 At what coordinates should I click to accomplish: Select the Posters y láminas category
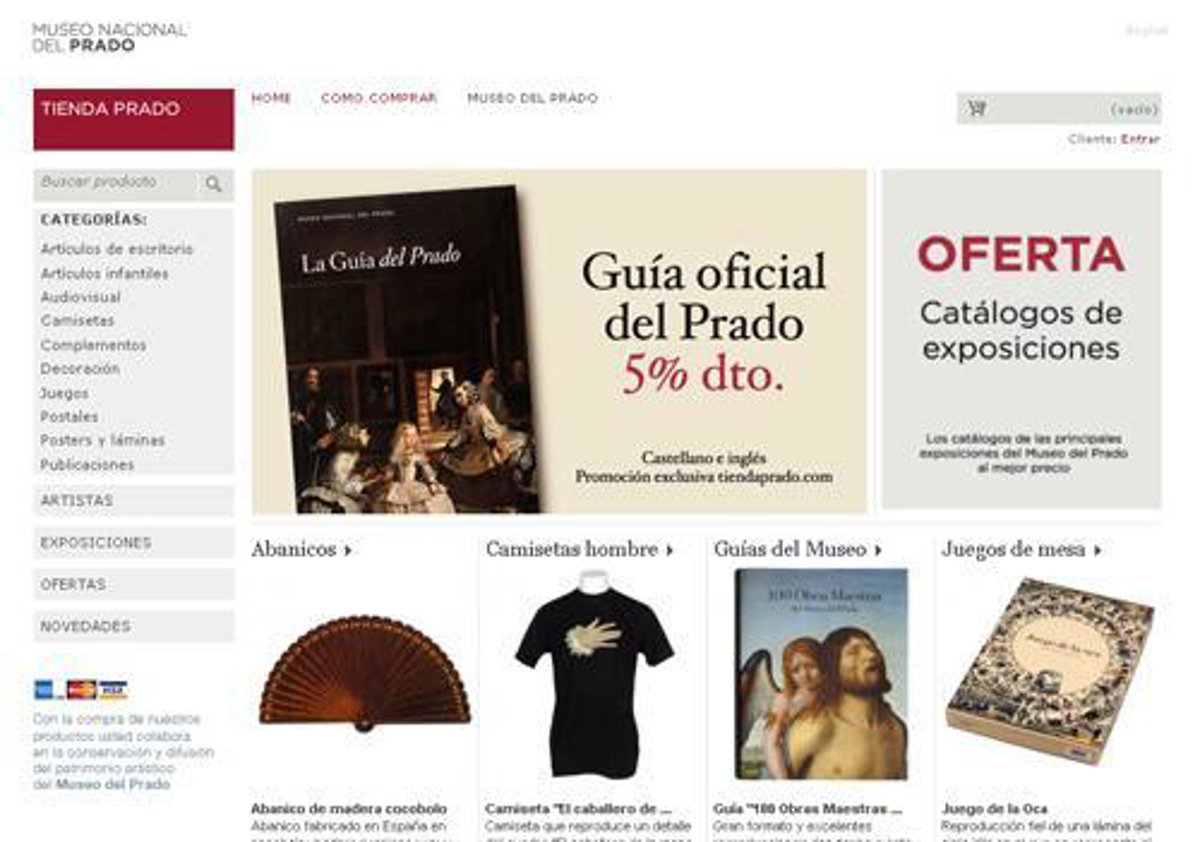click(103, 440)
